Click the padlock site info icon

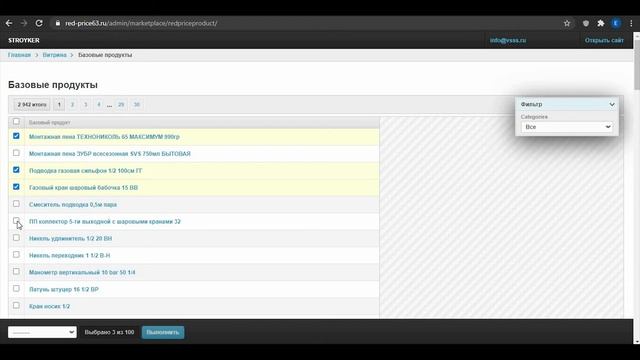58,23
